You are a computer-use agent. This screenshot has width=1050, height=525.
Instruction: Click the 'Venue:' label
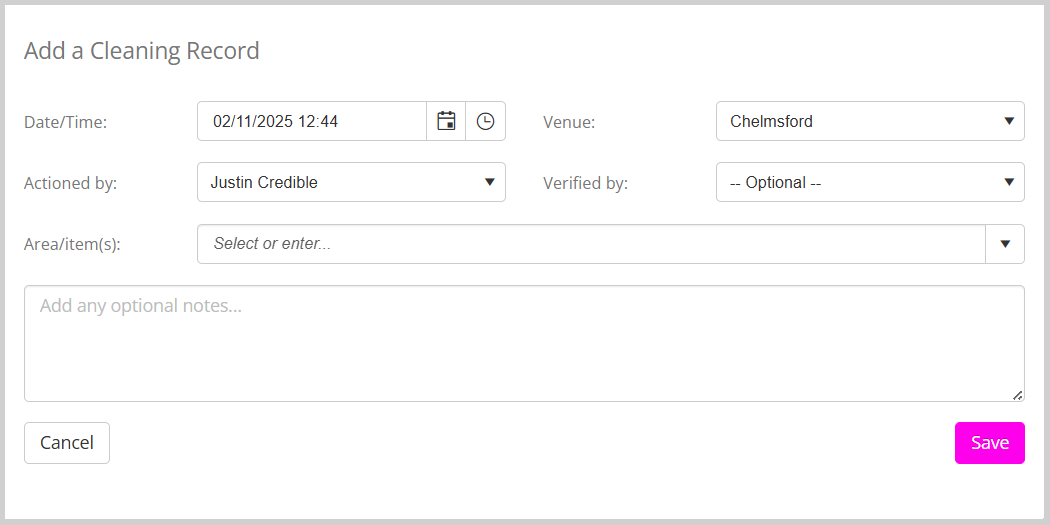(x=569, y=122)
